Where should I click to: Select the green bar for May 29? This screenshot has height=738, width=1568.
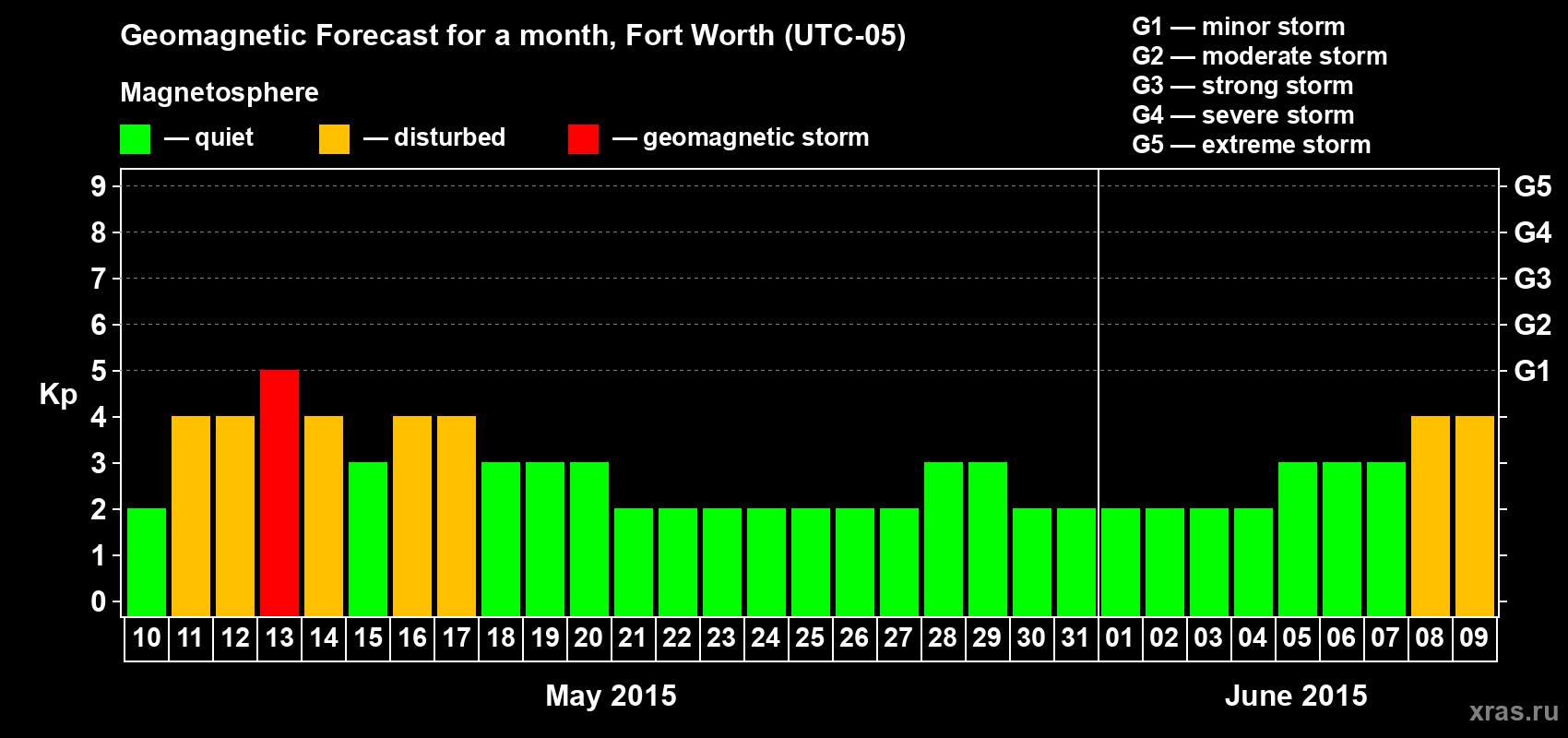tap(988, 539)
